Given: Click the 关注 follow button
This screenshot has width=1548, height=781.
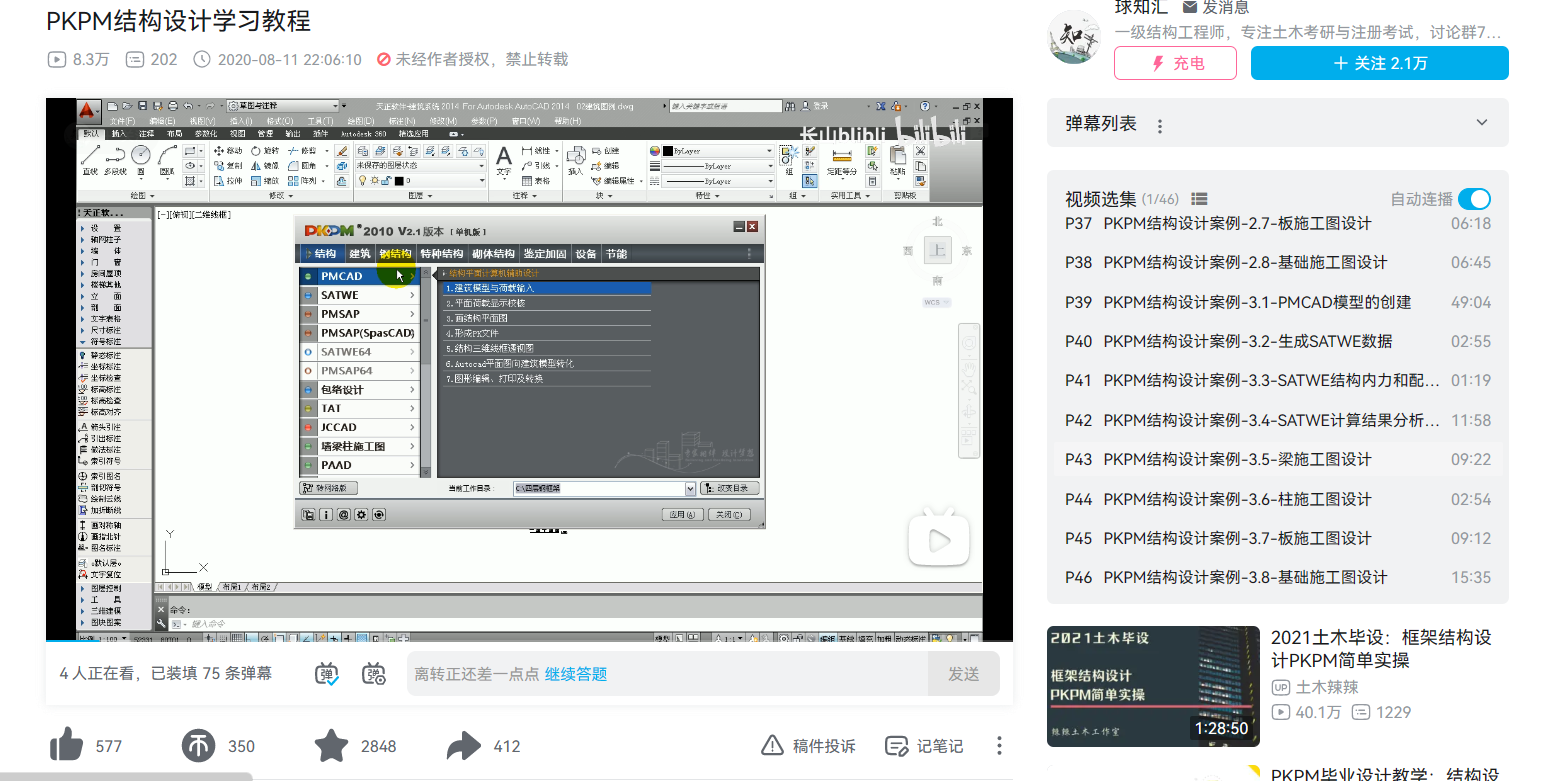Looking at the screenshot, I should pyautogui.click(x=1379, y=63).
